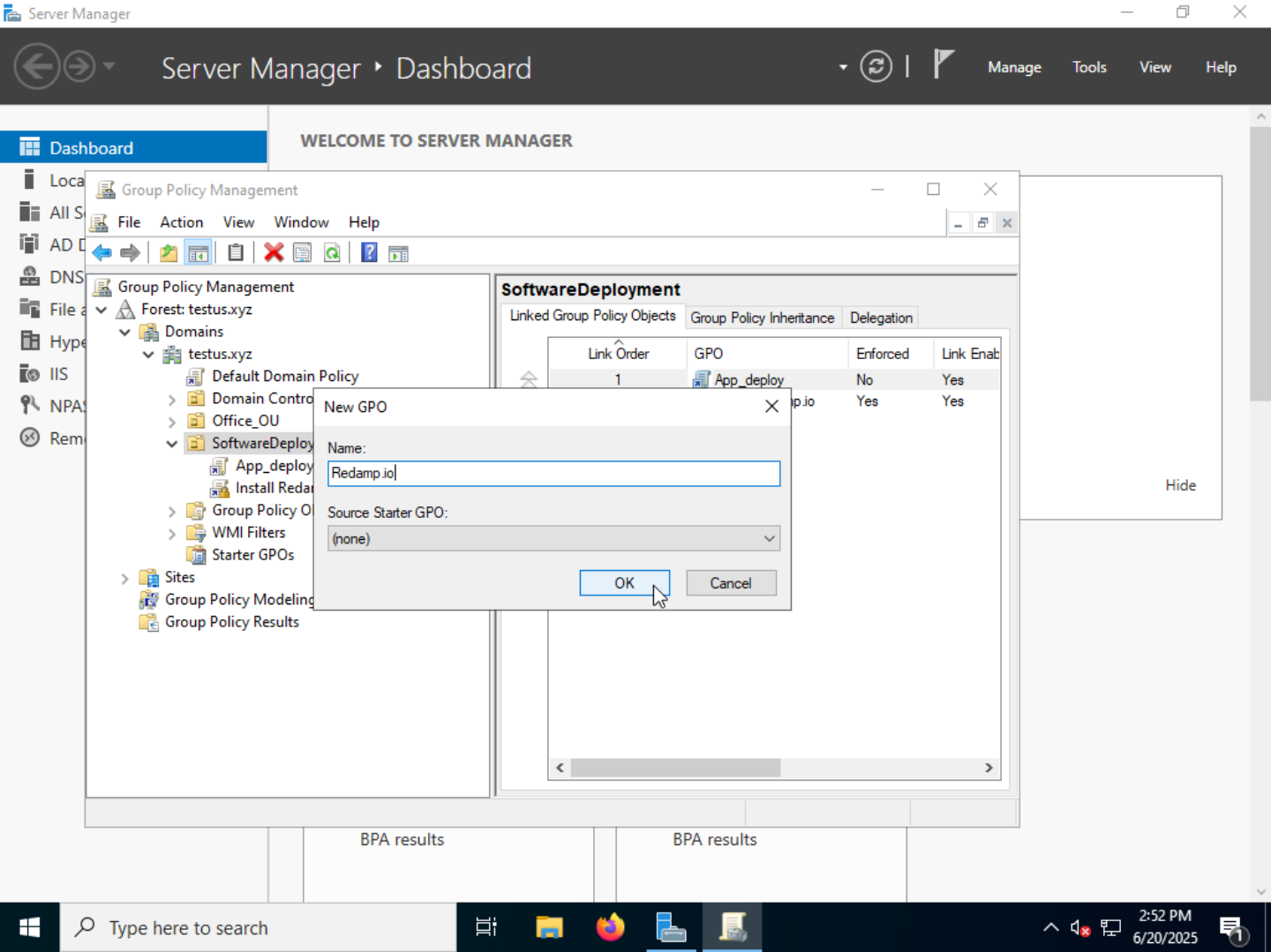
Task: Click the Server Manager taskbar icon
Action: click(672, 927)
